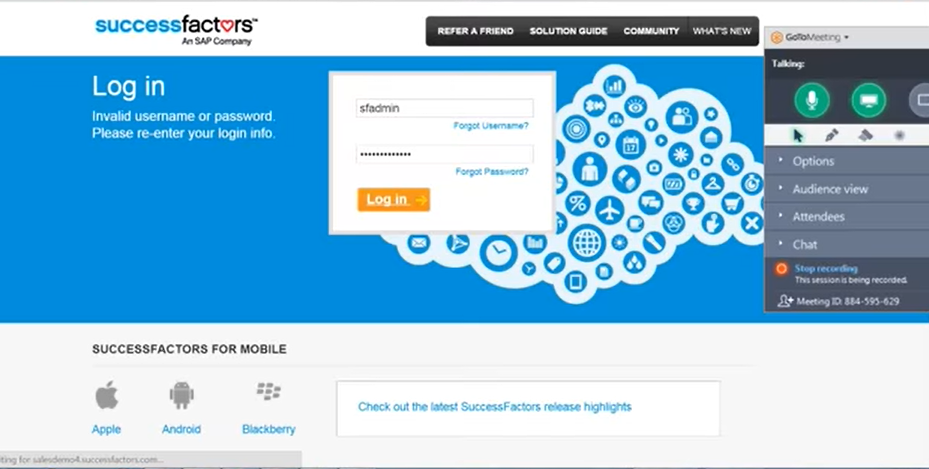The image size is (929, 469).
Task: Open the Apple text link
Action: 106,429
